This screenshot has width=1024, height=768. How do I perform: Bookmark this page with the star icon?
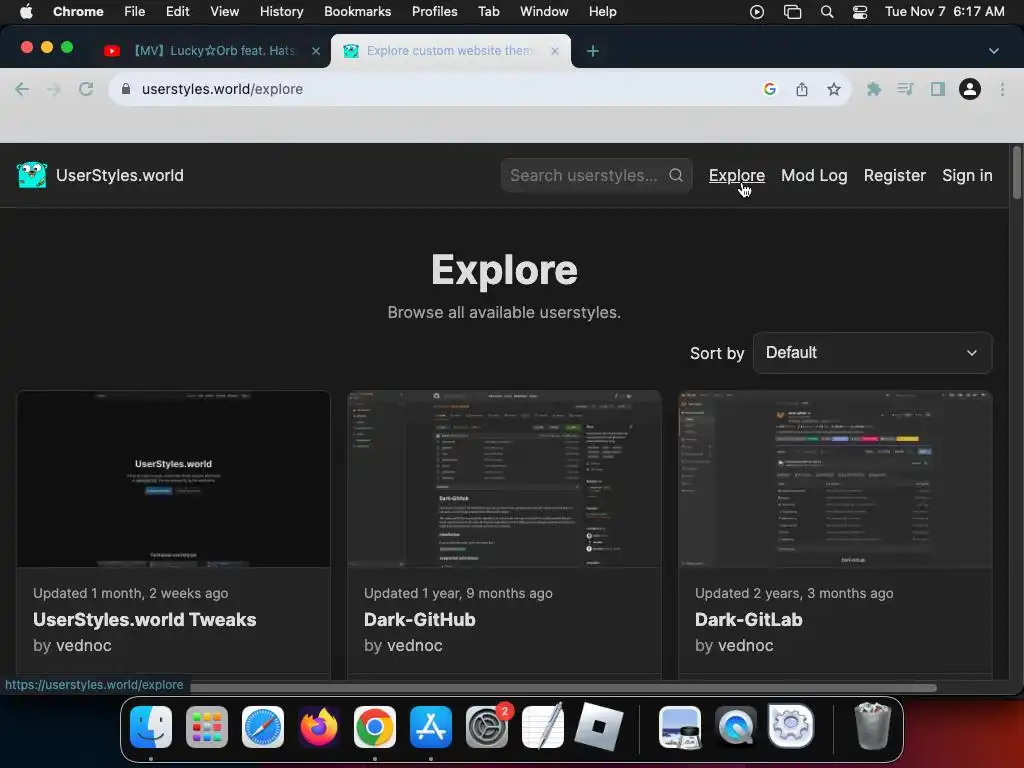coord(834,89)
